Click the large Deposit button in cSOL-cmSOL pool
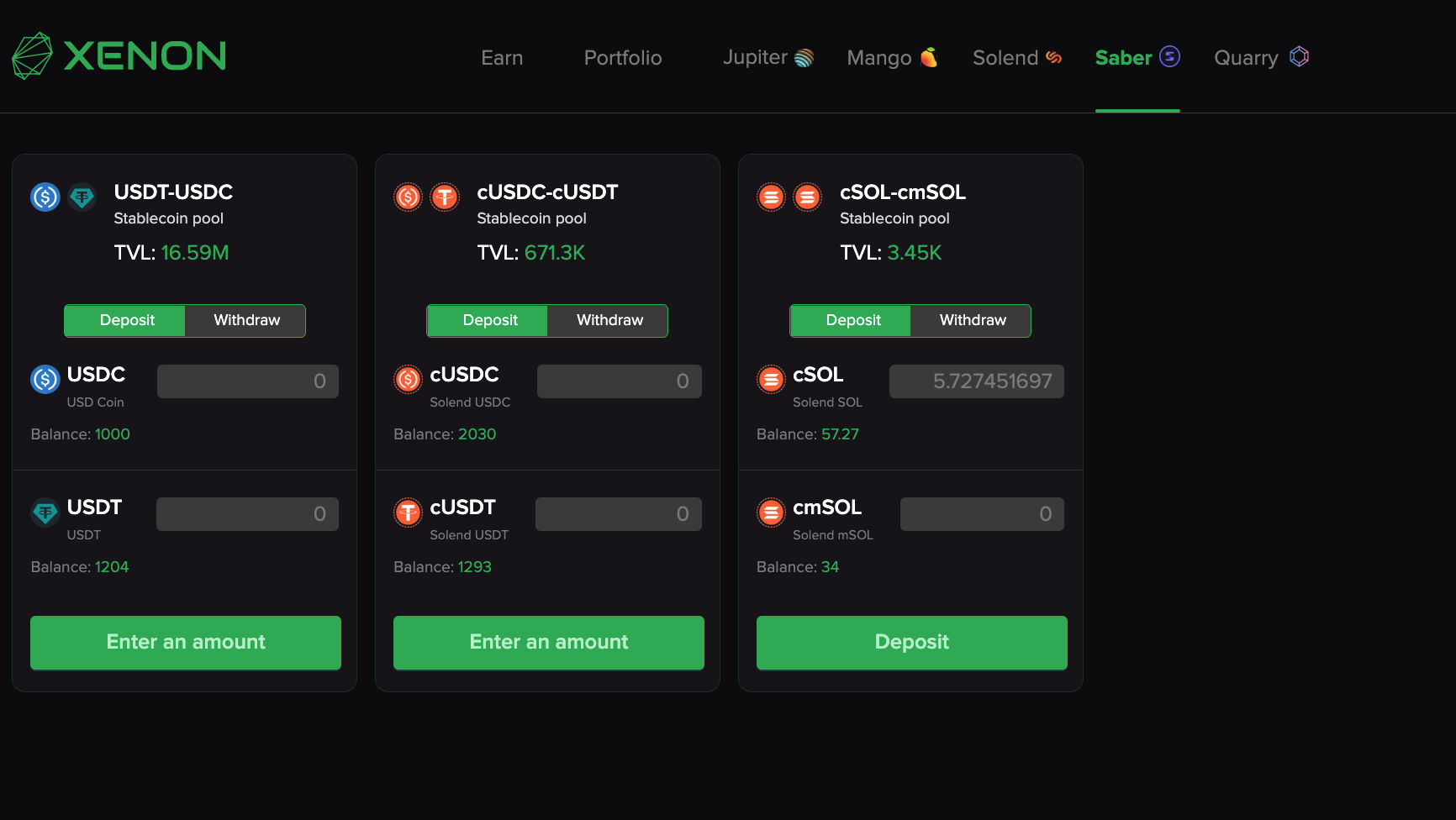 pos(912,643)
